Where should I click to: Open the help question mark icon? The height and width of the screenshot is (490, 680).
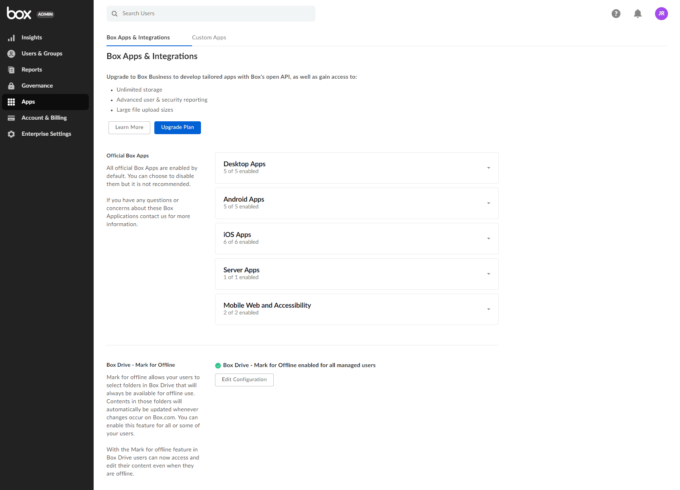coord(615,14)
